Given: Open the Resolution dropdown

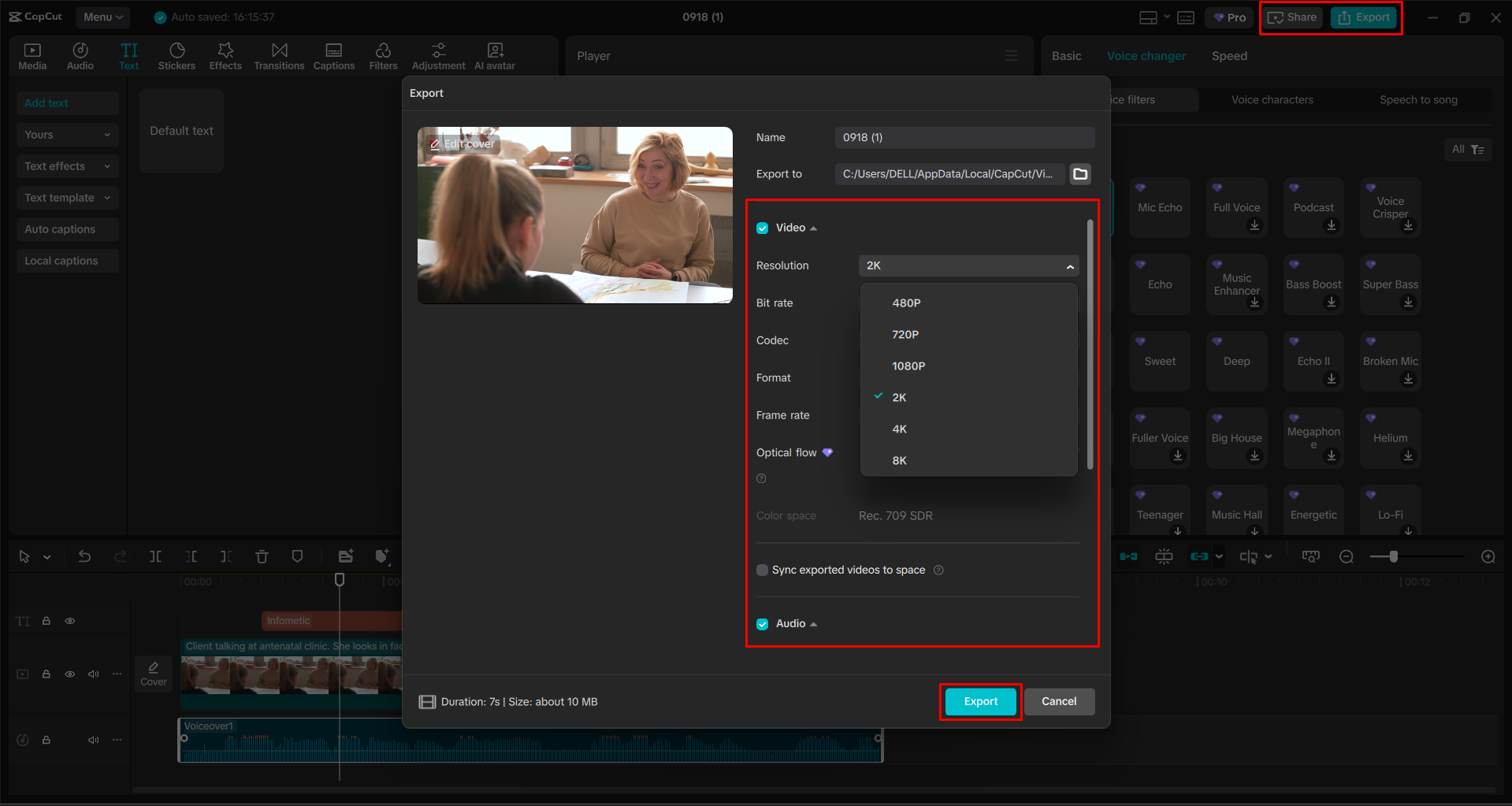Looking at the screenshot, I should [968, 266].
